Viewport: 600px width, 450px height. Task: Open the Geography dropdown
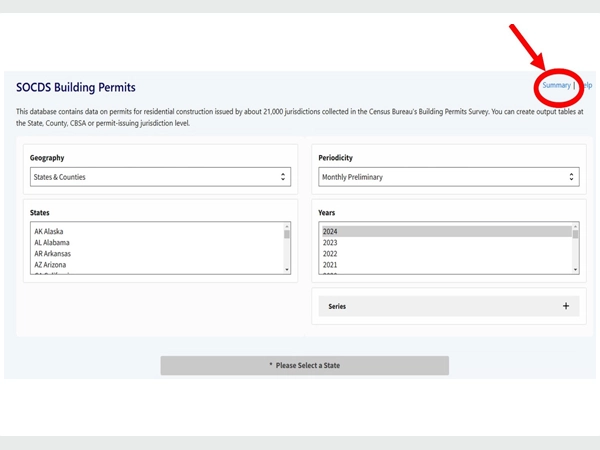click(x=160, y=177)
